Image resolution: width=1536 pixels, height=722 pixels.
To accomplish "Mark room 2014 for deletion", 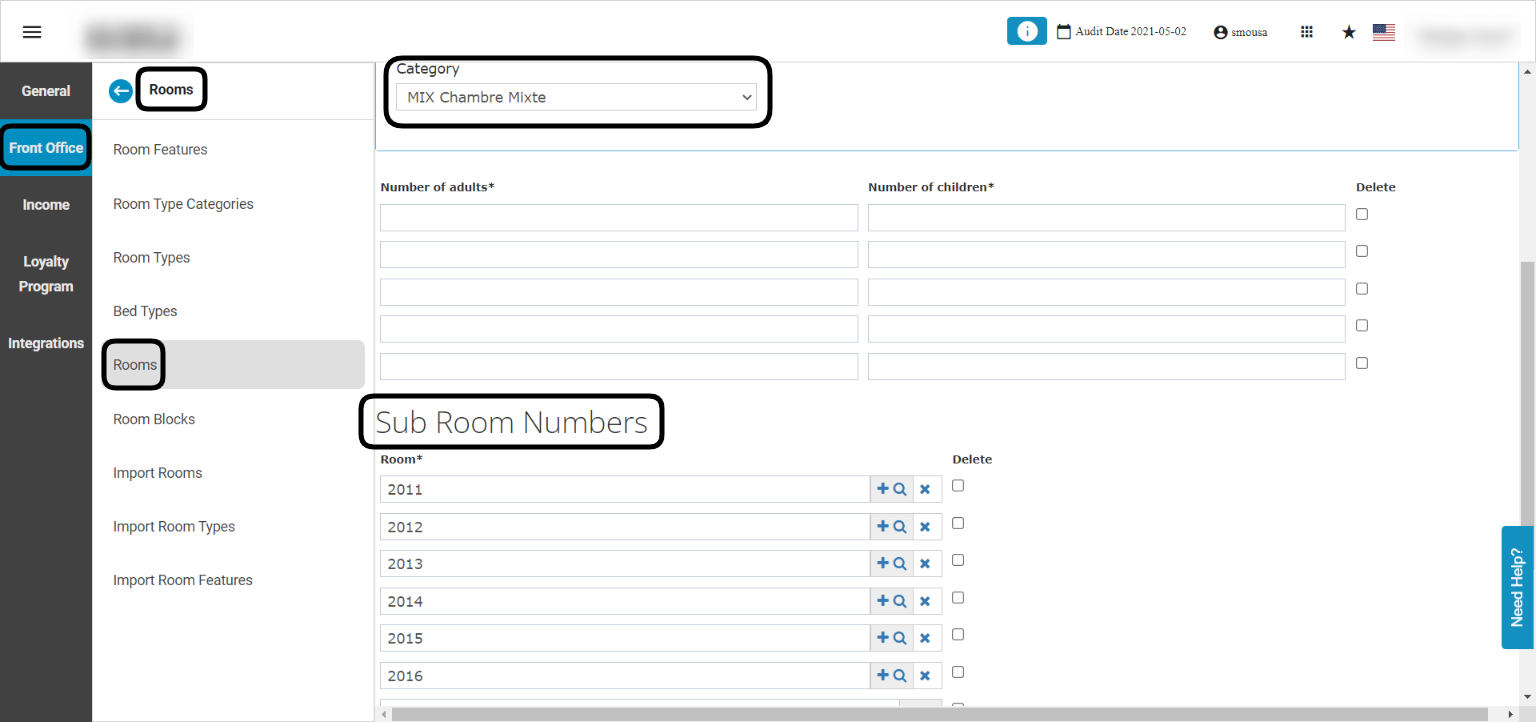I will point(958,597).
